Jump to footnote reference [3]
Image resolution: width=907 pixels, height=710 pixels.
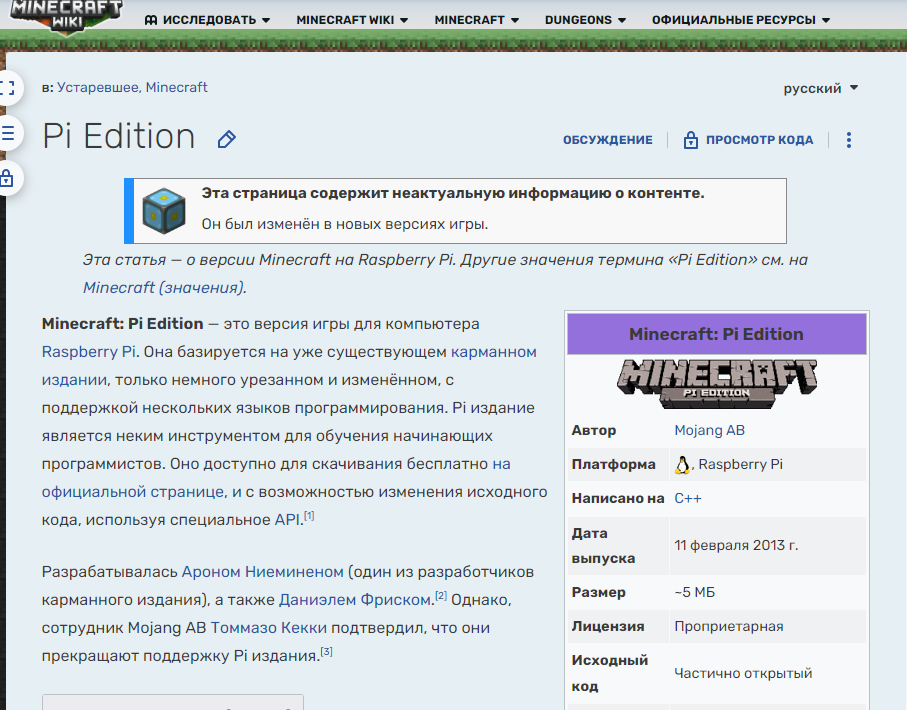click(x=327, y=652)
